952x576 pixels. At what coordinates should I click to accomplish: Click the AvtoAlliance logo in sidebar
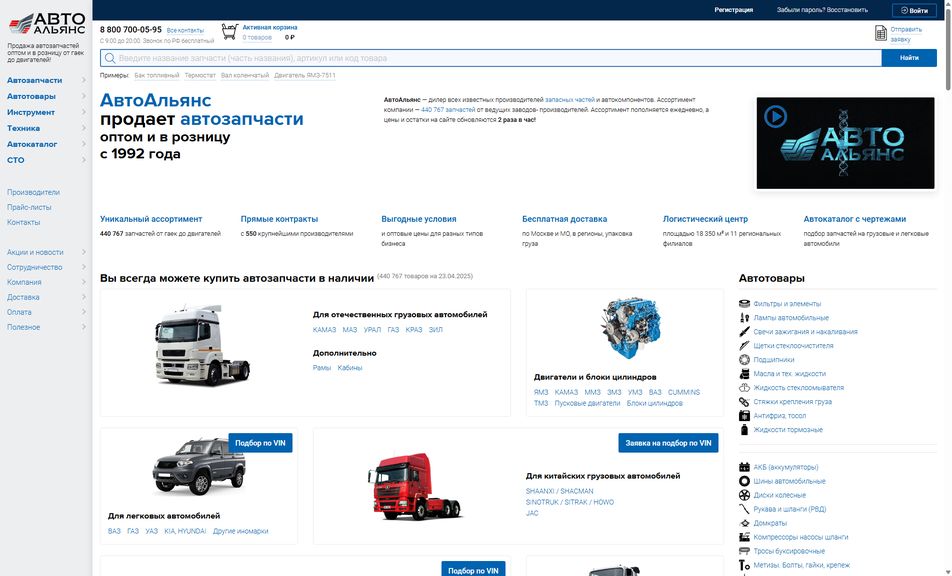[x=46, y=23]
